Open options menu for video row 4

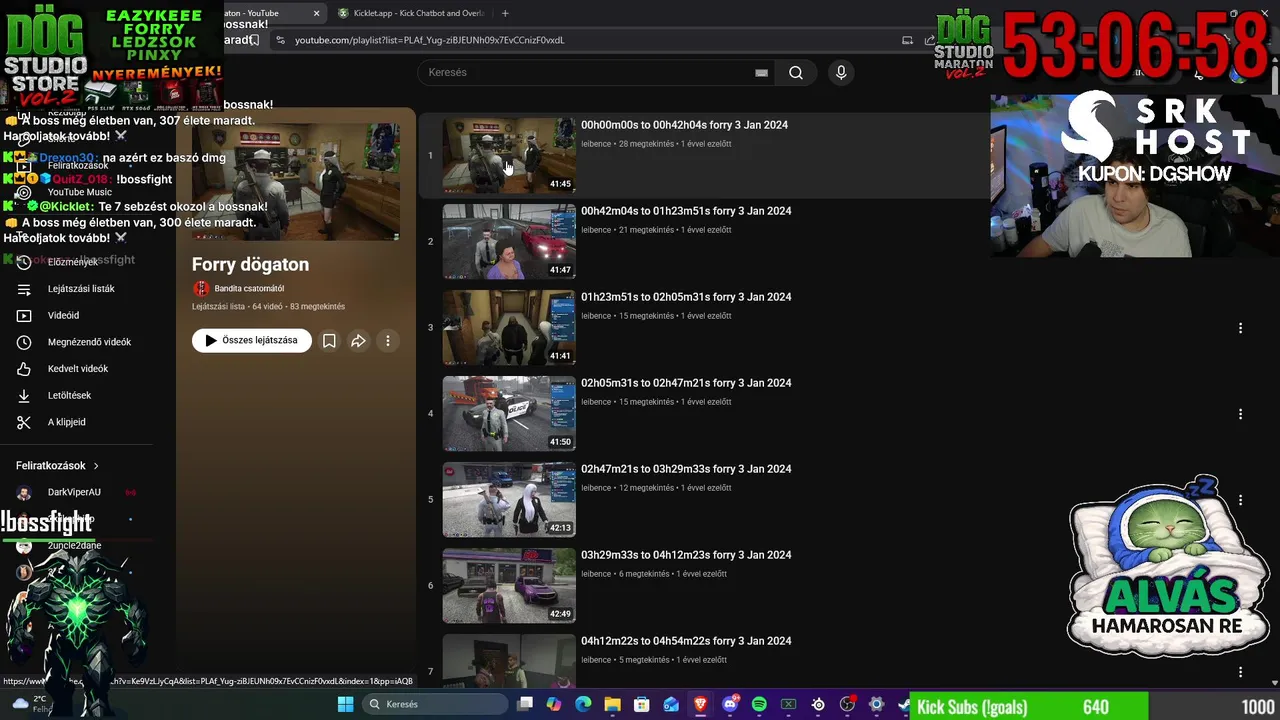[x=1240, y=414]
